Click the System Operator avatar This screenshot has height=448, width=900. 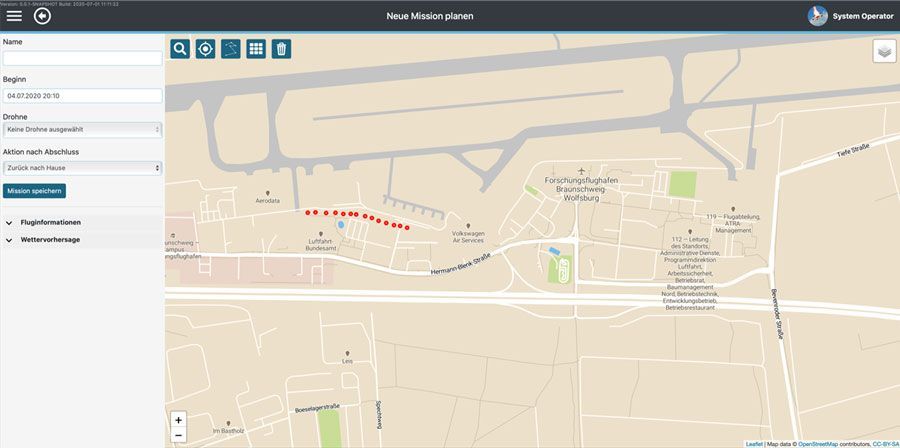[817, 17]
